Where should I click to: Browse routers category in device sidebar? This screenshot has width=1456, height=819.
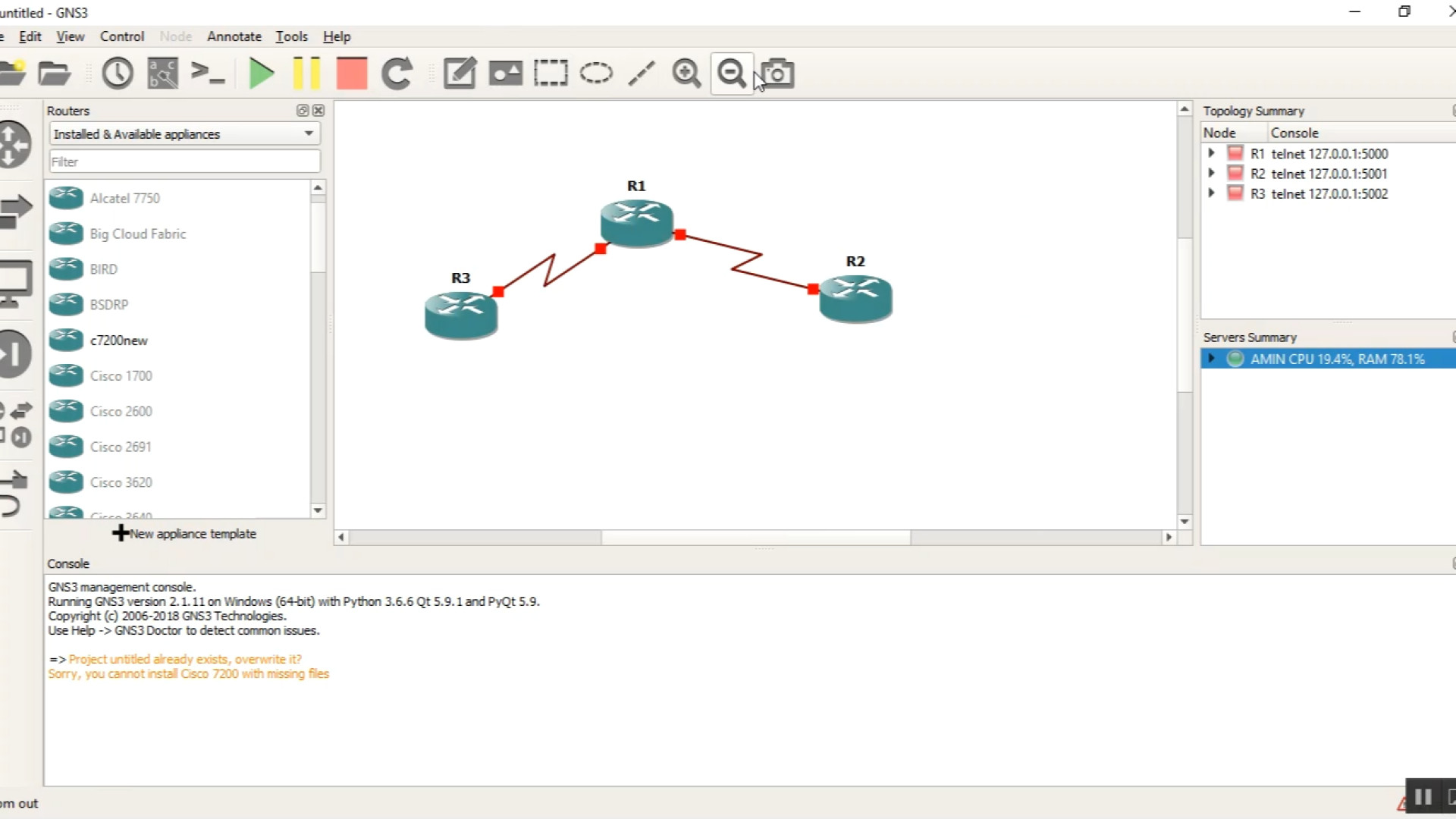coord(14,144)
